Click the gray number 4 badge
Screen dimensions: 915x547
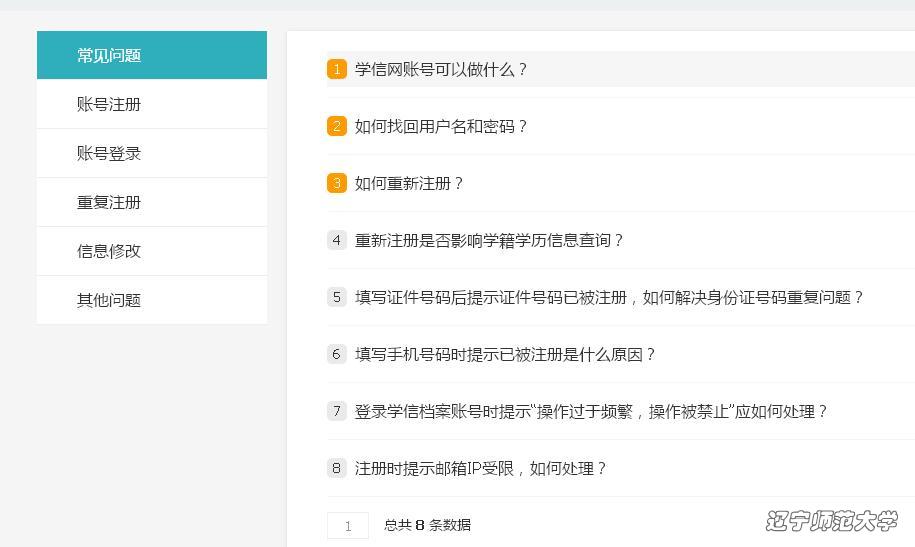(337, 240)
